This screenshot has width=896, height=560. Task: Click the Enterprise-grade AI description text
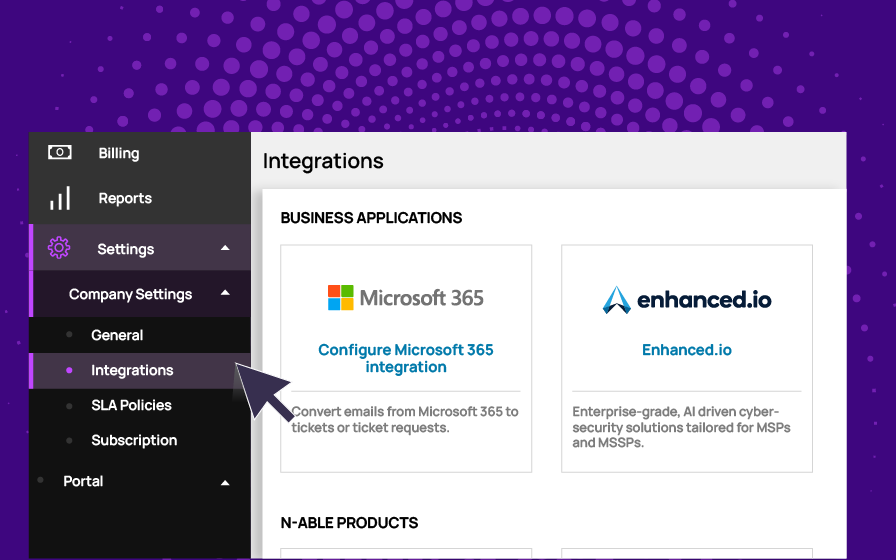coord(681,427)
